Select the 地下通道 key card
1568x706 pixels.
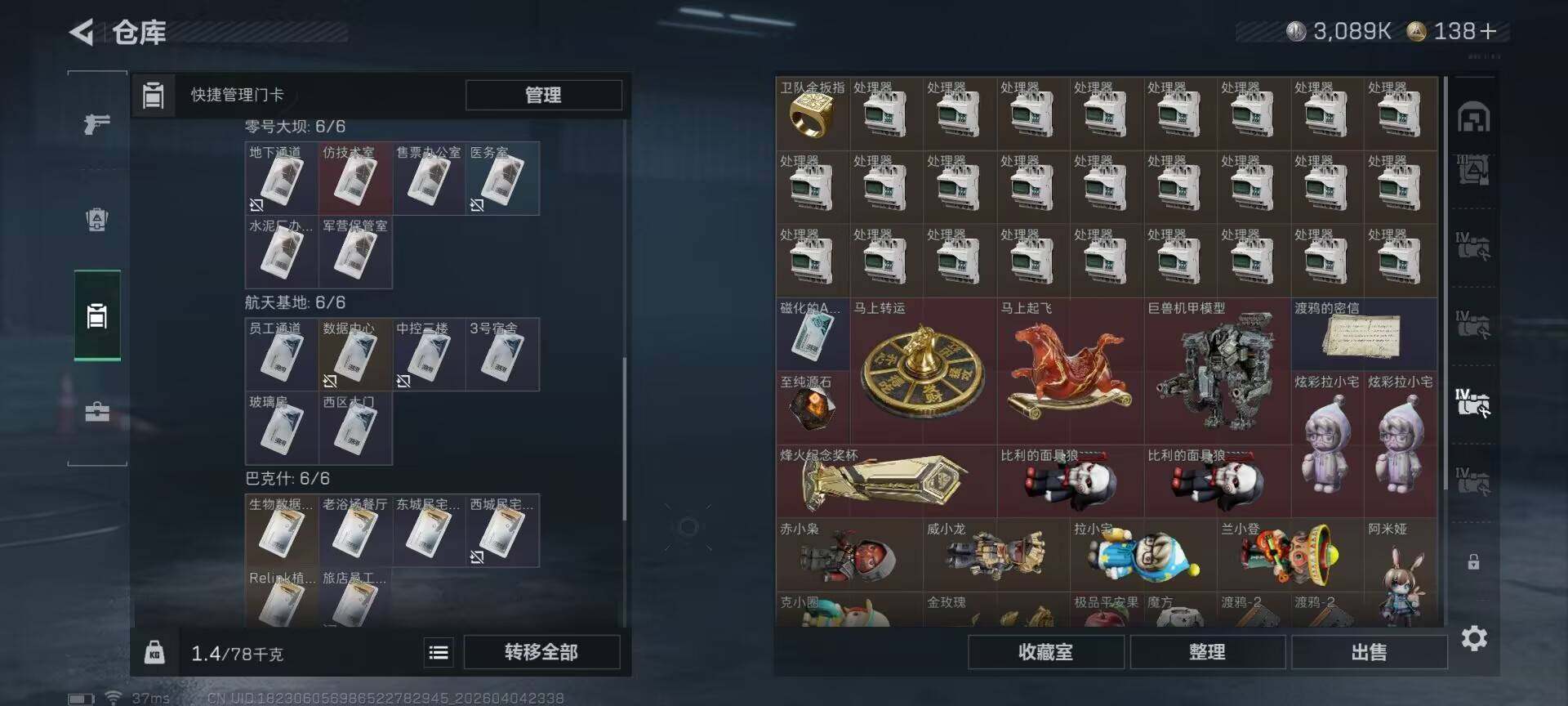pyautogui.click(x=281, y=178)
